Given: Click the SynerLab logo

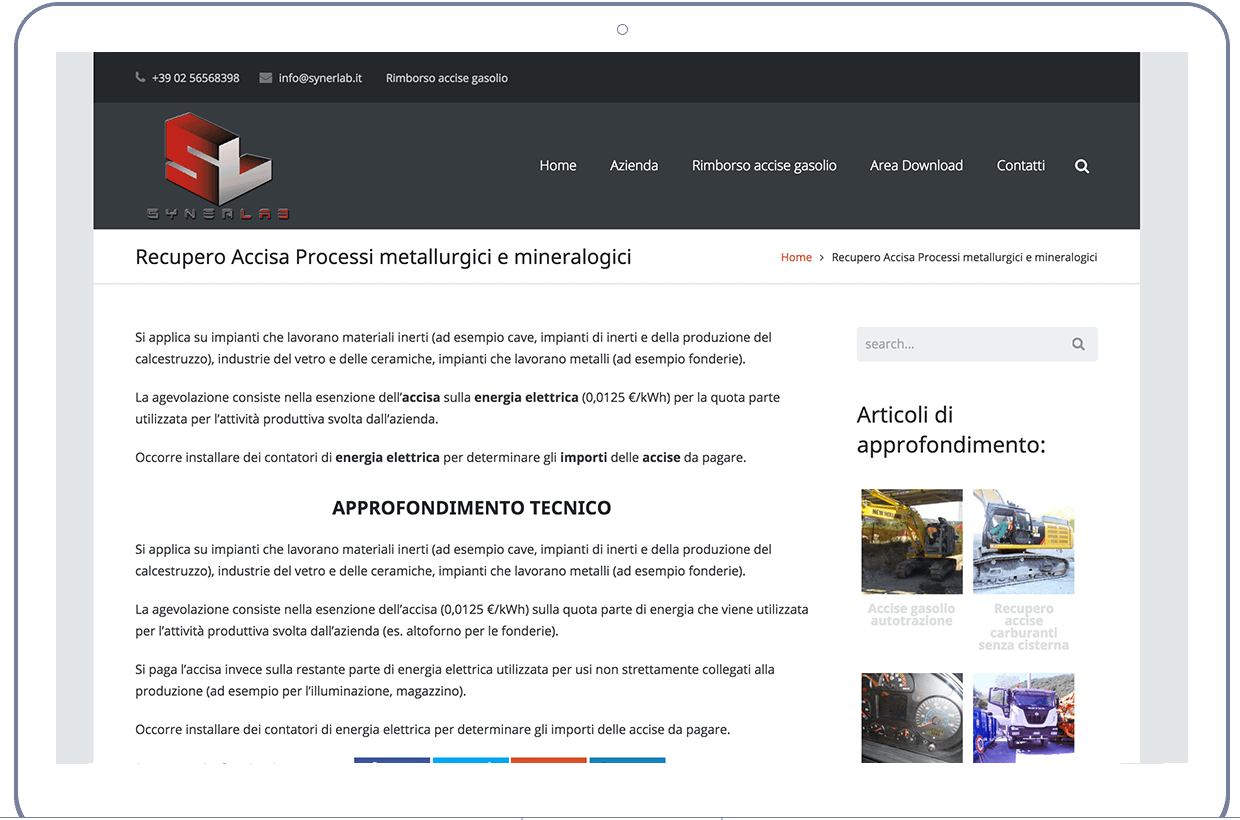Looking at the screenshot, I should pyautogui.click(x=217, y=166).
